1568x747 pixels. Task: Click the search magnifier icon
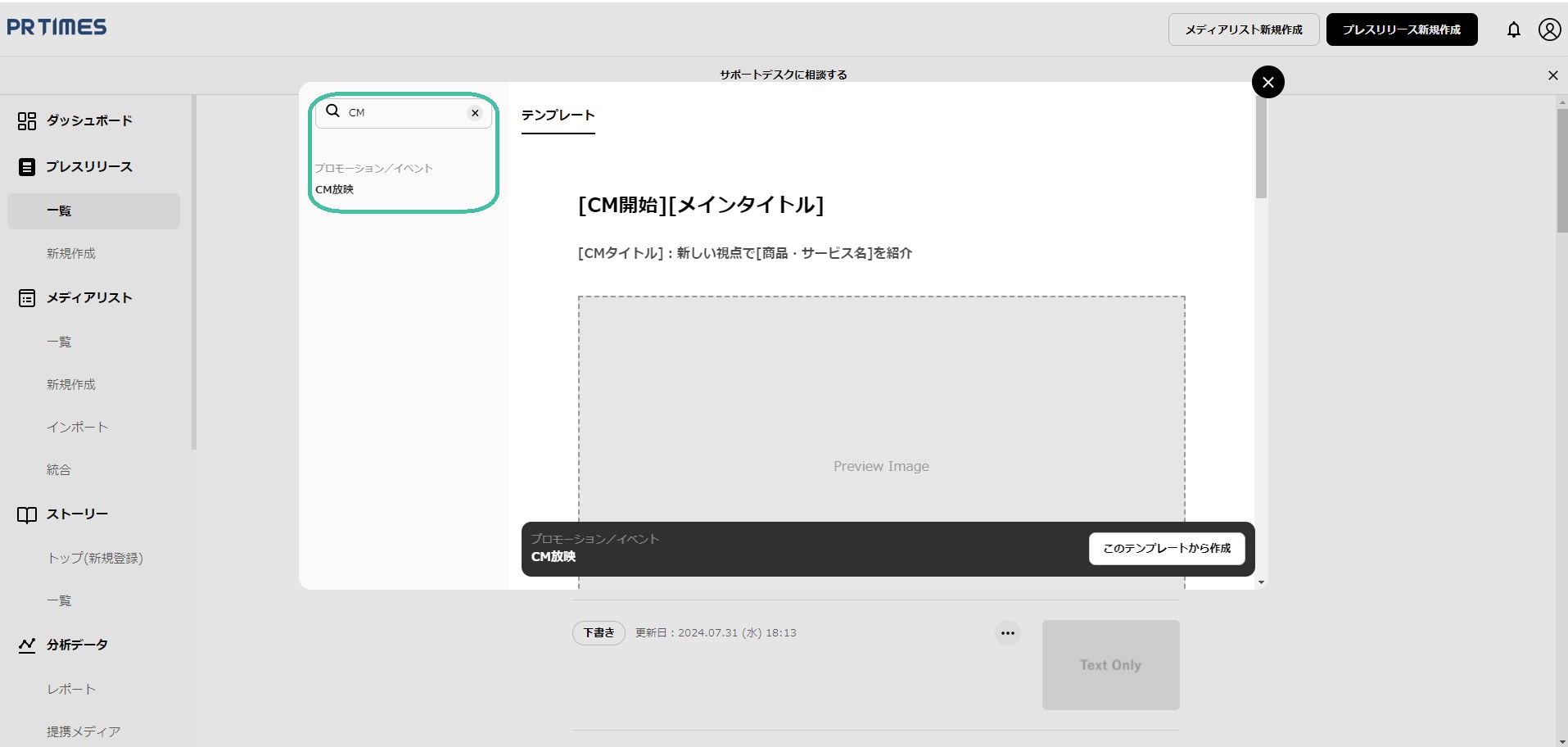(332, 111)
